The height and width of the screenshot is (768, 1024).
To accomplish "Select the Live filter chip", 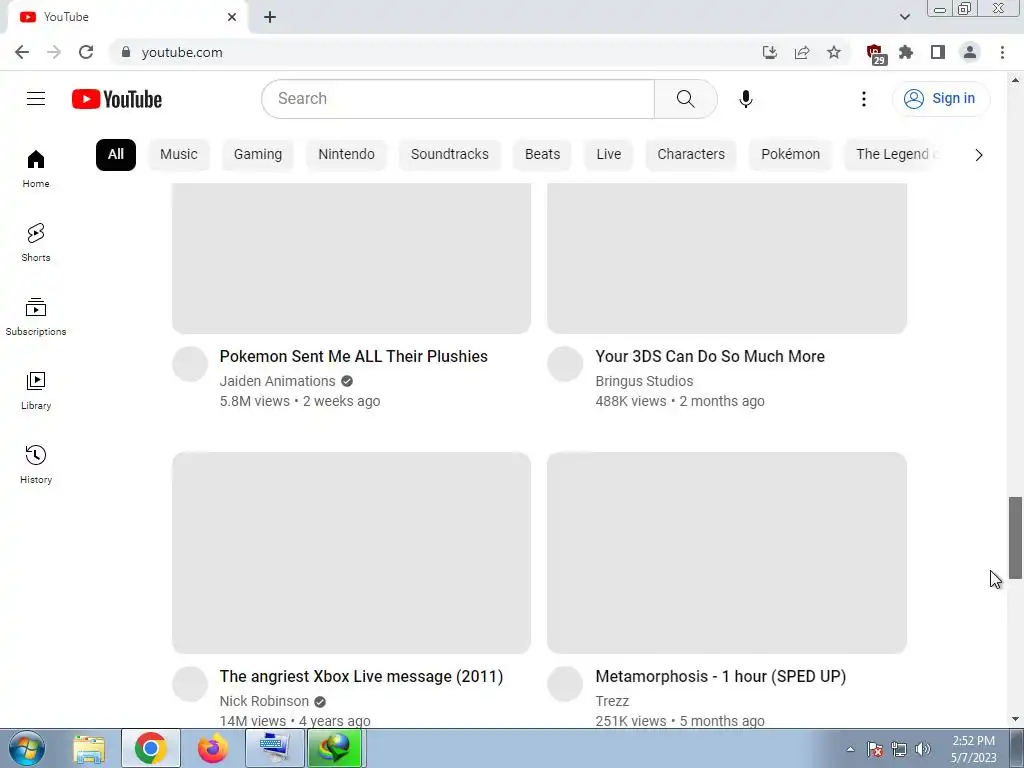I will [608, 155].
